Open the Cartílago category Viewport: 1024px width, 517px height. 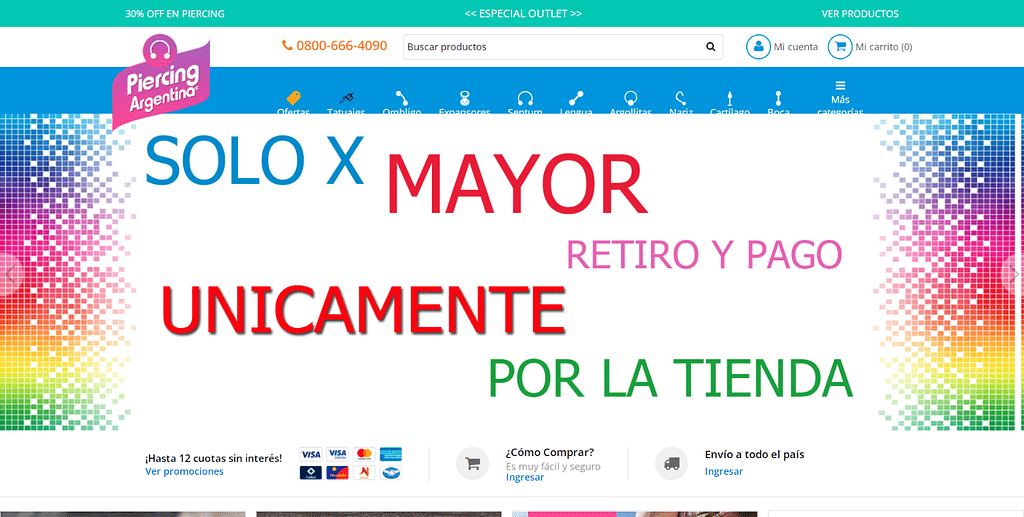click(x=730, y=99)
